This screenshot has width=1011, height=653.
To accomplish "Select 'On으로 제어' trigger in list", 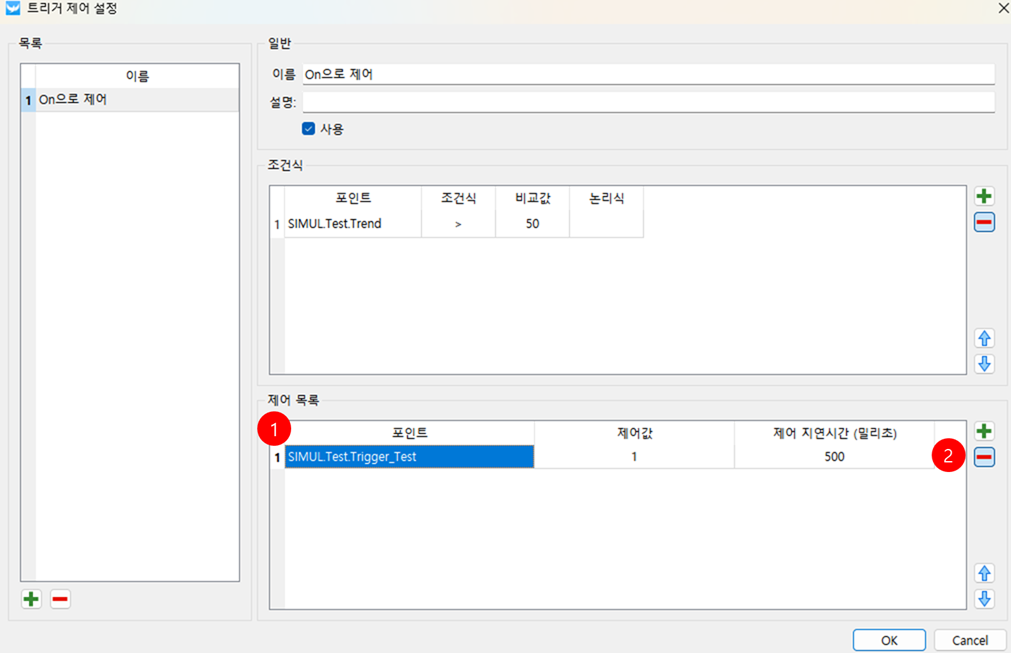I will click(136, 100).
